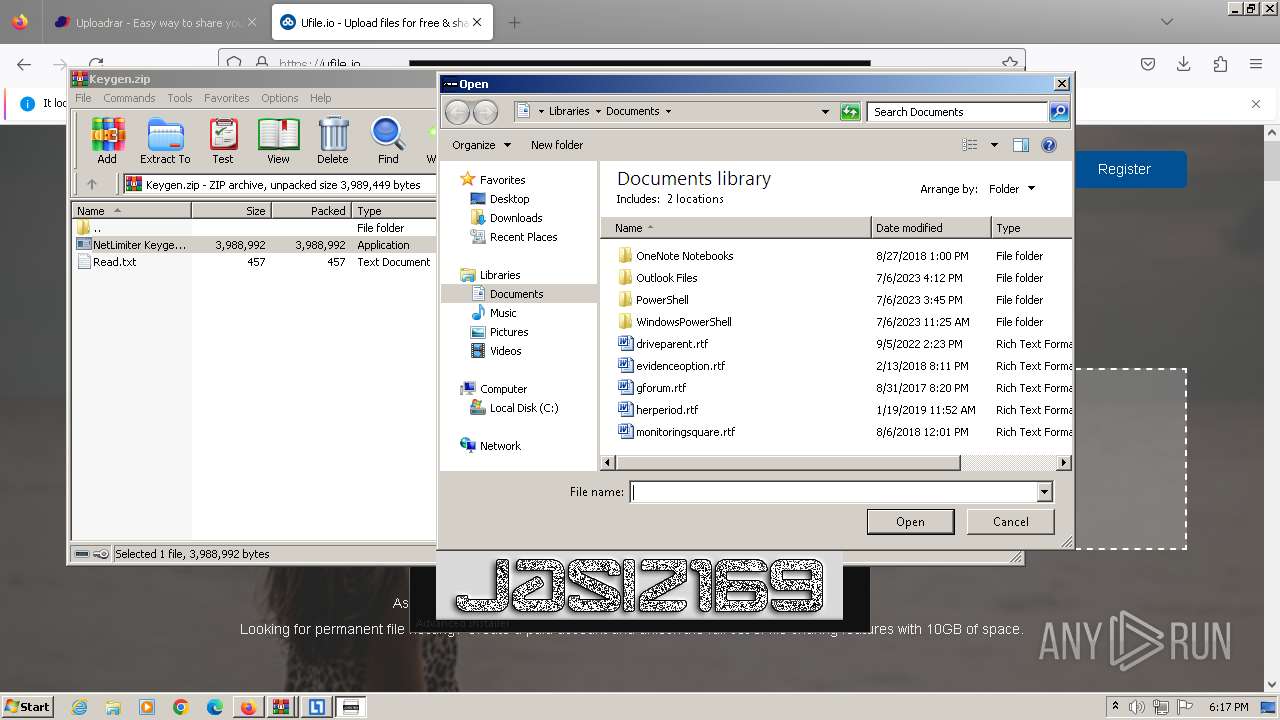
Task: Open the Organize dropdown
Action: pyautogui.click(x=481, y=145)
